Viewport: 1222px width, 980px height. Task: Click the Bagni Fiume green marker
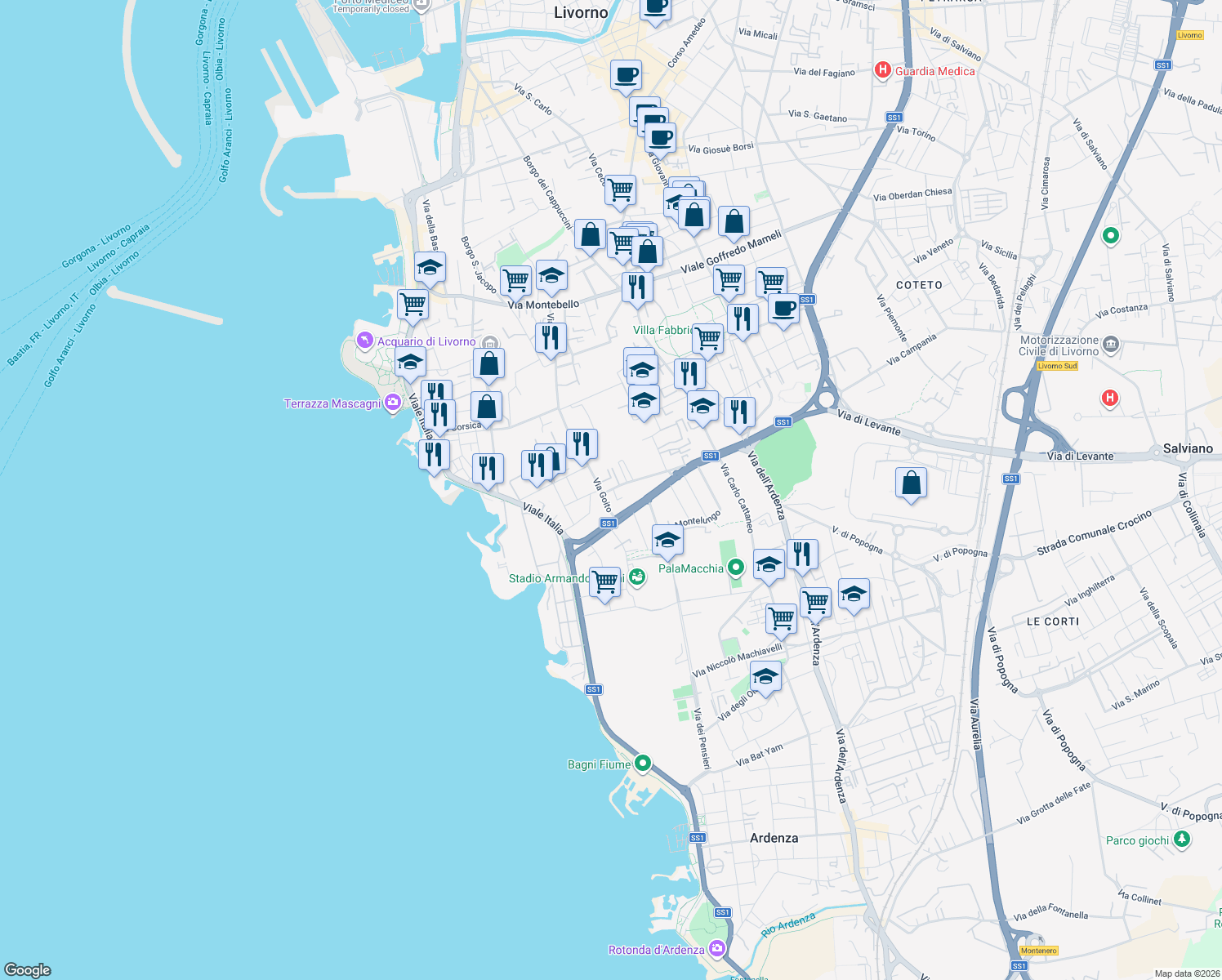coord(642,764)
